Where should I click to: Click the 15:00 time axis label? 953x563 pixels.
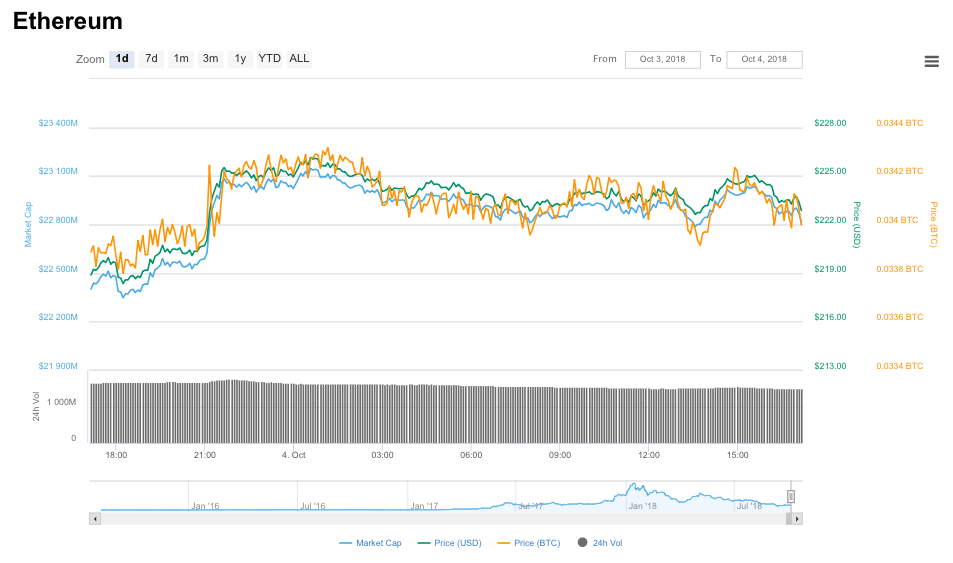[x=738, y=455]
